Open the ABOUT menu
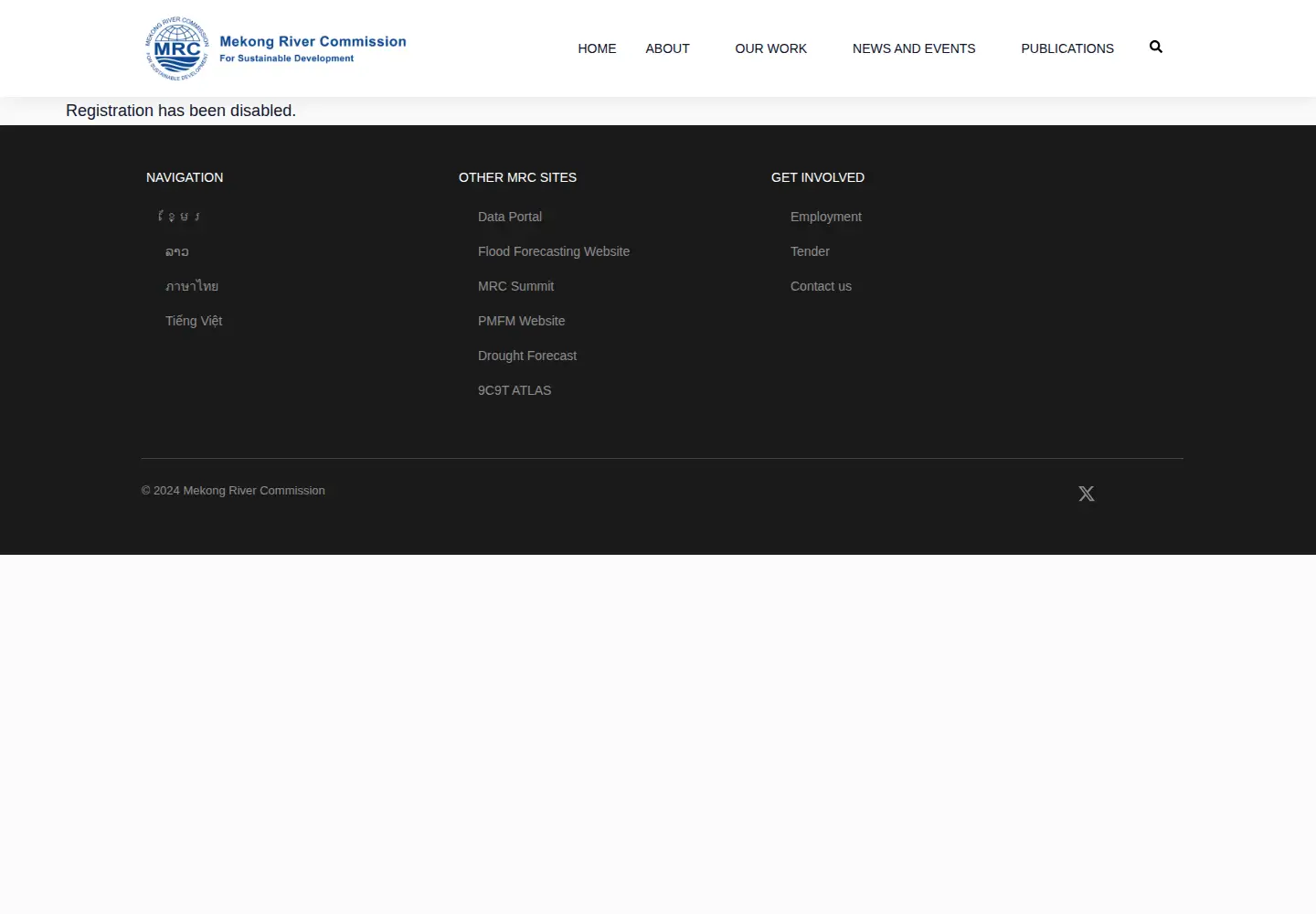The height and width of the screenshot is (914, 1316). point(667,48)
